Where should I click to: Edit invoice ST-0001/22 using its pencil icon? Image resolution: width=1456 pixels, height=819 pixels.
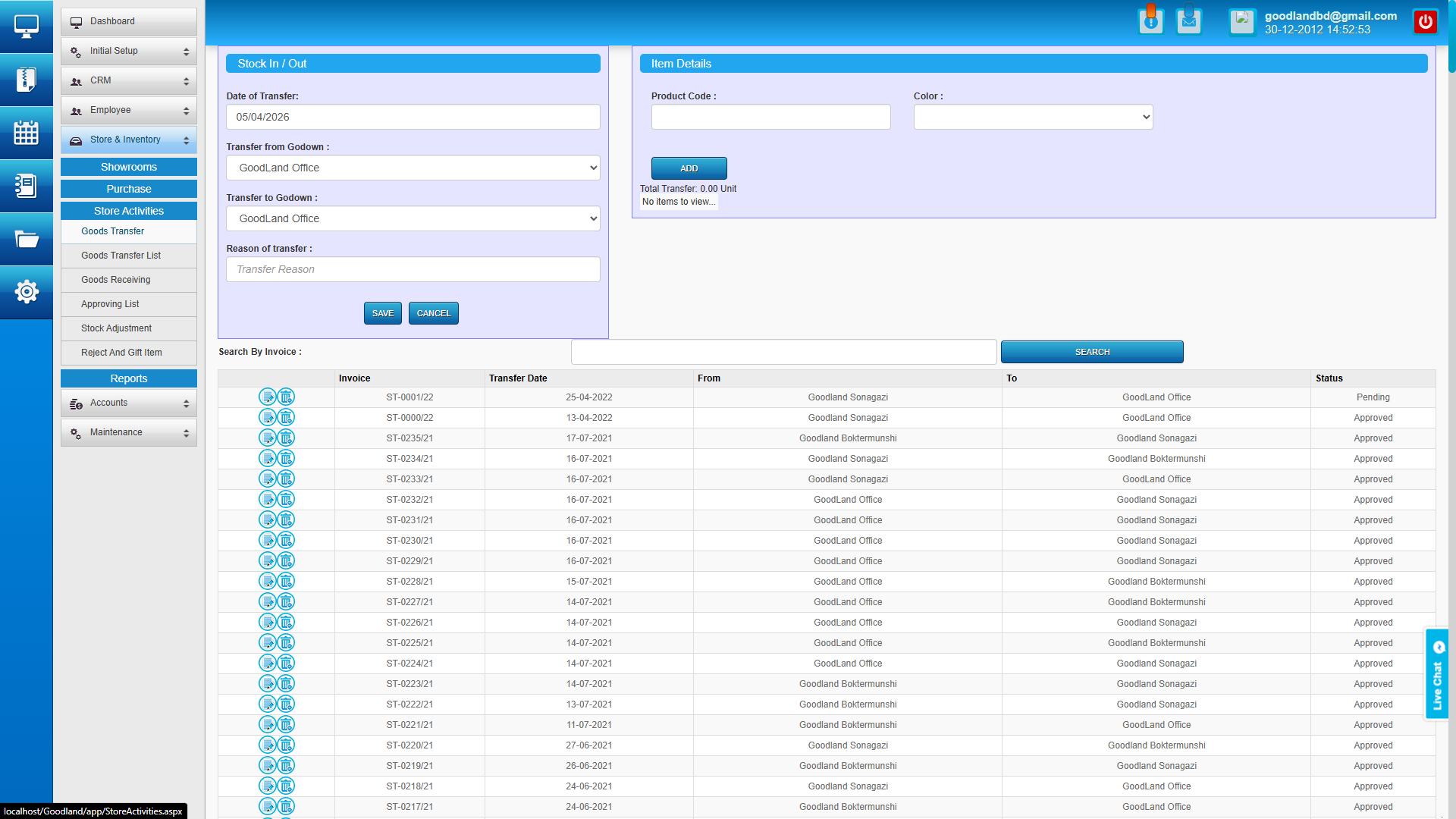268,397
